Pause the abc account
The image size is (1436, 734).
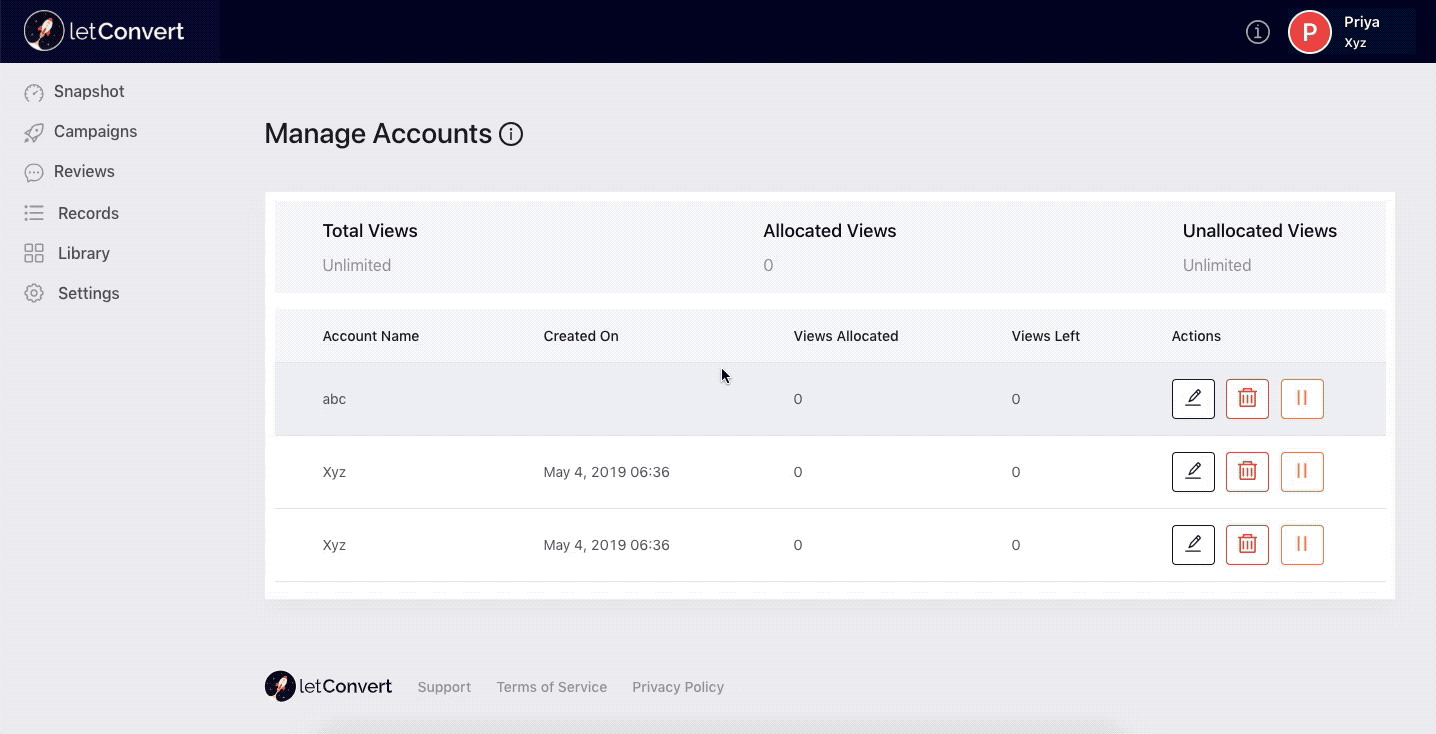(1301, 399)
